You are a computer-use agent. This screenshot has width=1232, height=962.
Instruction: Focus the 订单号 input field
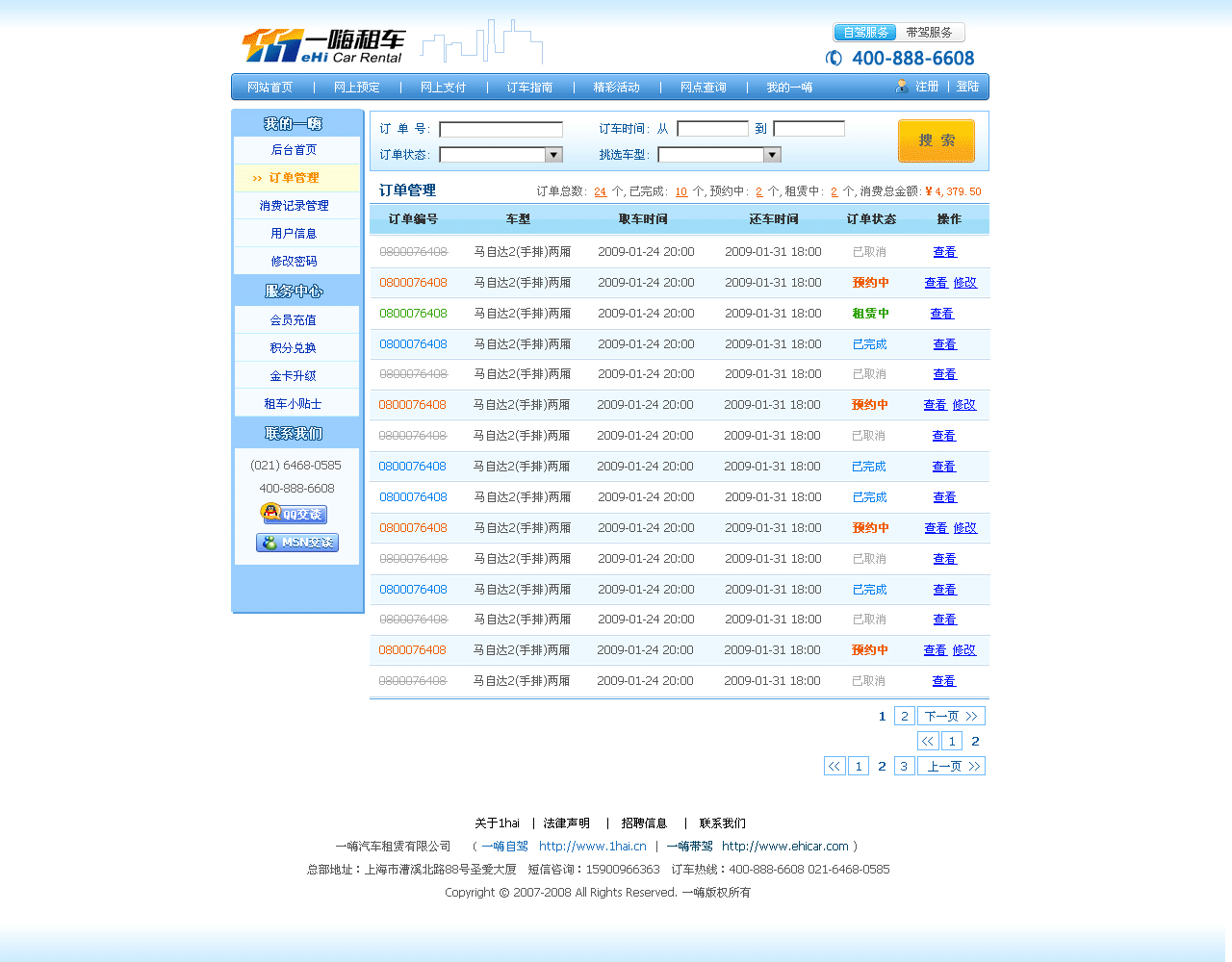(500, 129)
